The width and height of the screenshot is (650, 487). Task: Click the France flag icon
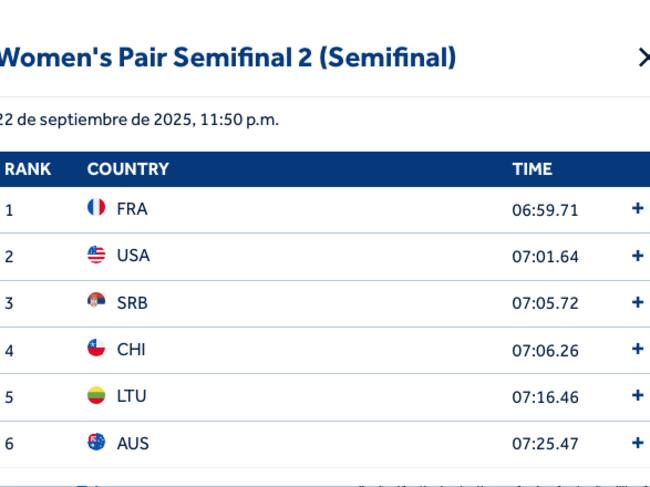coord(96,207)
